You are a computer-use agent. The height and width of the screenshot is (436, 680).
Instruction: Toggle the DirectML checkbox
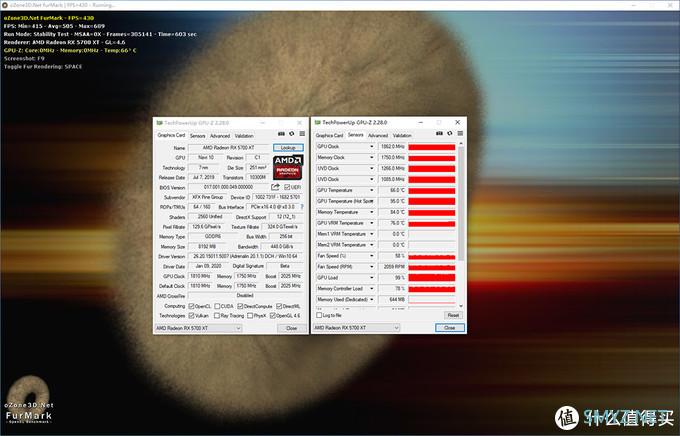[279, 306]
